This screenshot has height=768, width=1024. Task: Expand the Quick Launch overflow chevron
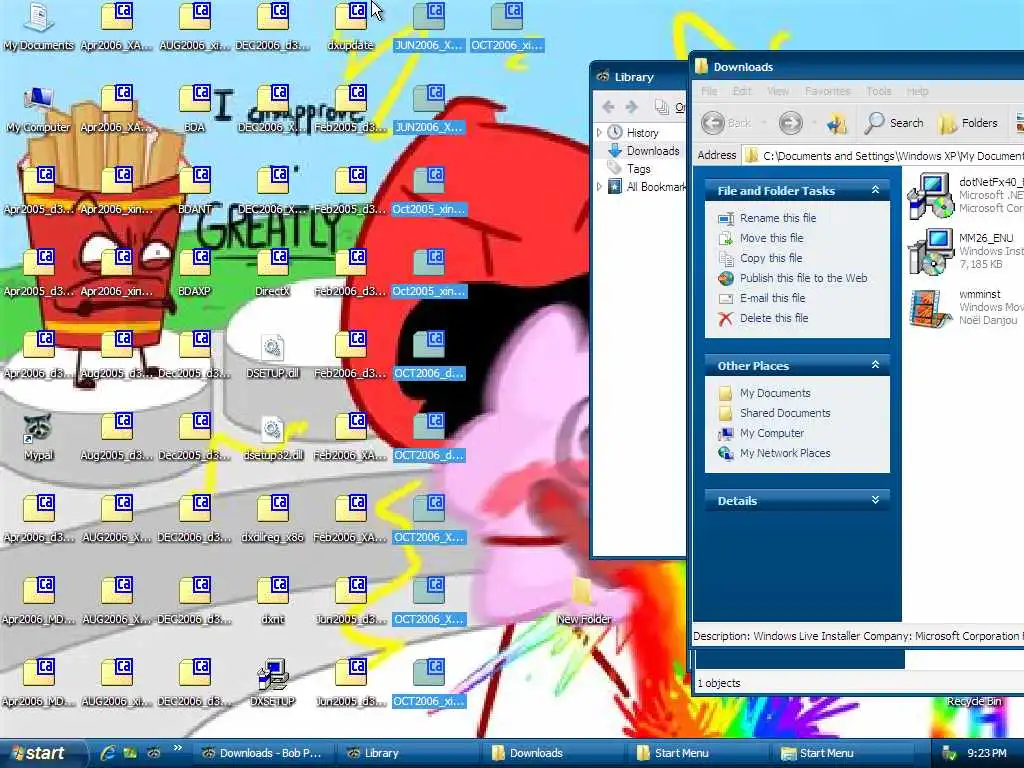coord(177,748)
